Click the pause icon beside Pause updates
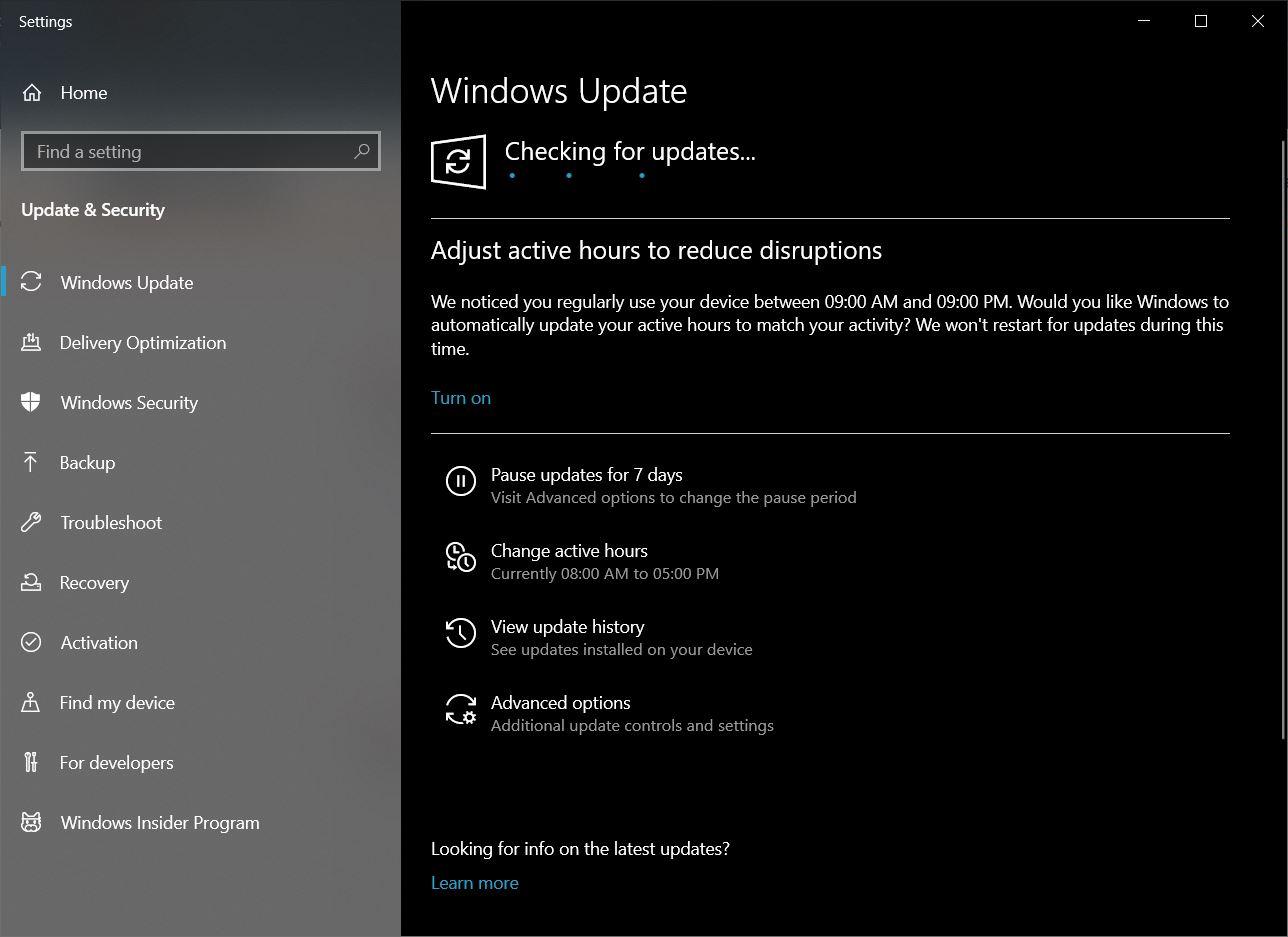 460,481
